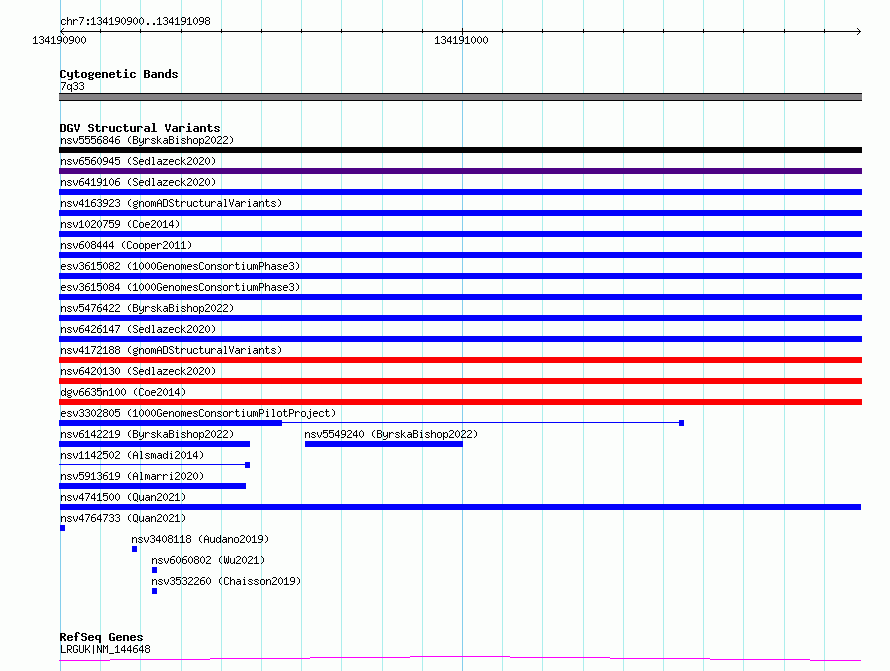Select nsv3408118 (Audano2019) label
This screenshot has width=890, height=671.
pos(200,539)
